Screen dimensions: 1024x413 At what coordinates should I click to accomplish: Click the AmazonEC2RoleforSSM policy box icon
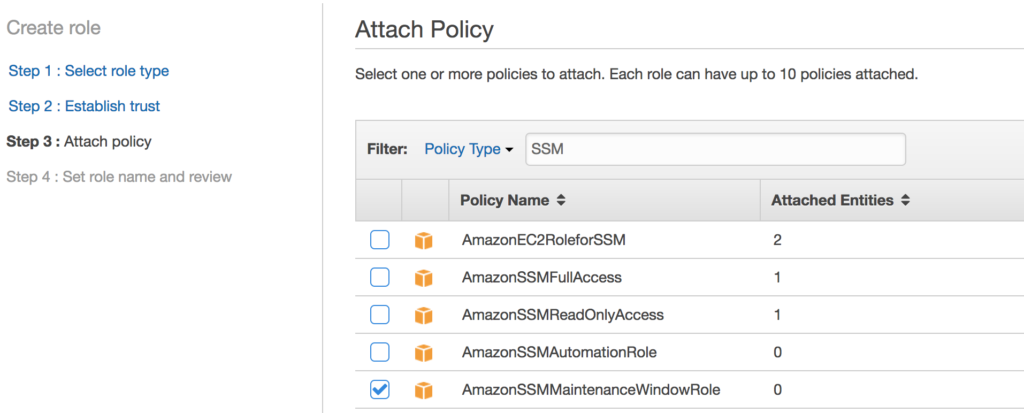pyautogui.click(x=424, y=240)
